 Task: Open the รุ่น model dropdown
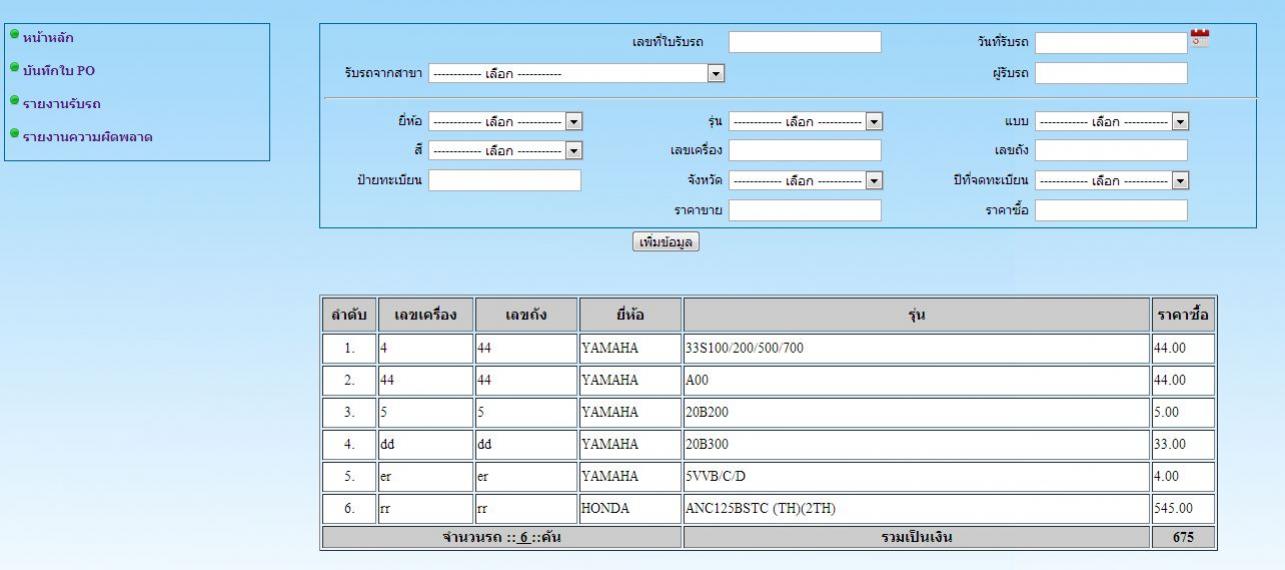point(806,122)
